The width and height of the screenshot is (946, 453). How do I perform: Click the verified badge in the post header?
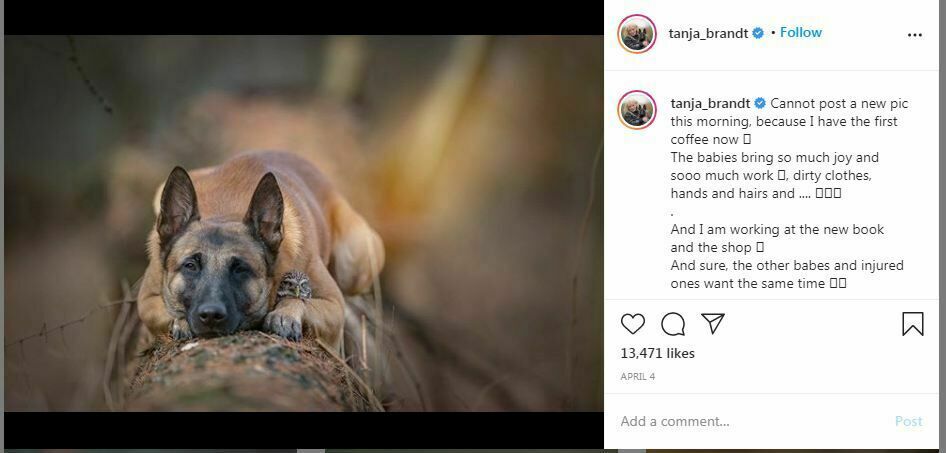pyautogui.click(x=758, y=33)
